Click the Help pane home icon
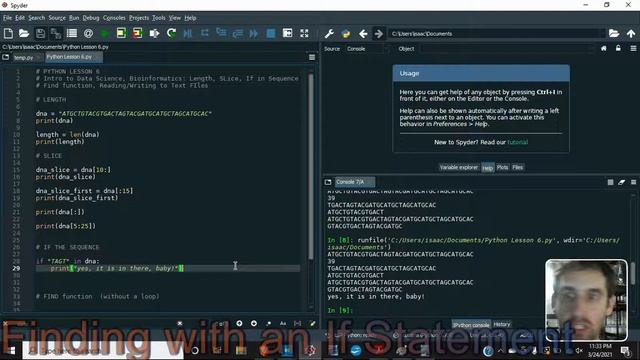 point(604,49)
